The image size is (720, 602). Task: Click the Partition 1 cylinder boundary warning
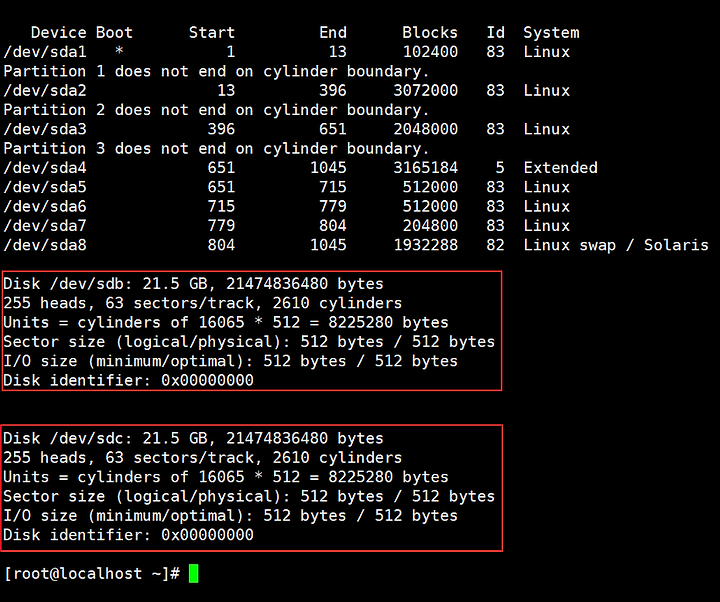click(216, 71)
